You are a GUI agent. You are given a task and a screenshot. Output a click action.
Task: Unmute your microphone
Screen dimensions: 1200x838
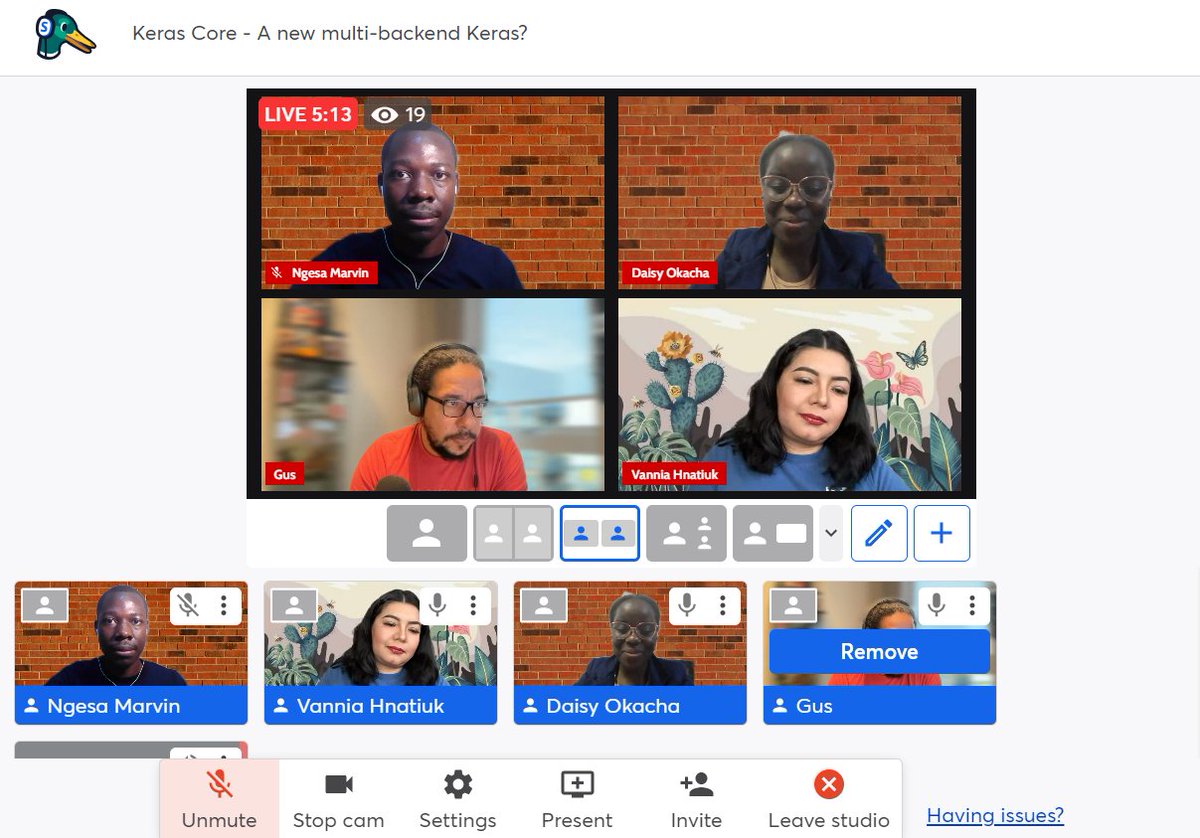219,800
